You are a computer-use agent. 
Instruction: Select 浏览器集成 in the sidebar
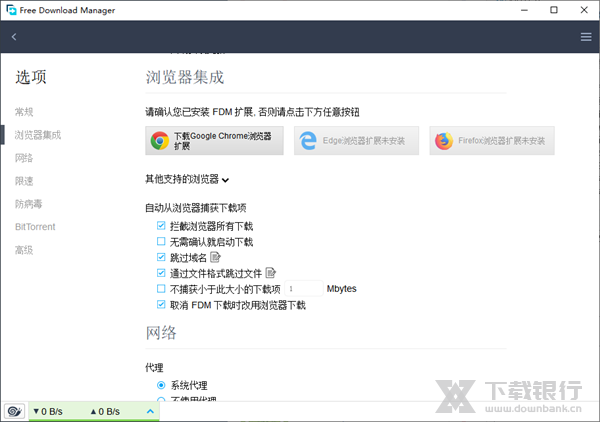tap(38, 135)
